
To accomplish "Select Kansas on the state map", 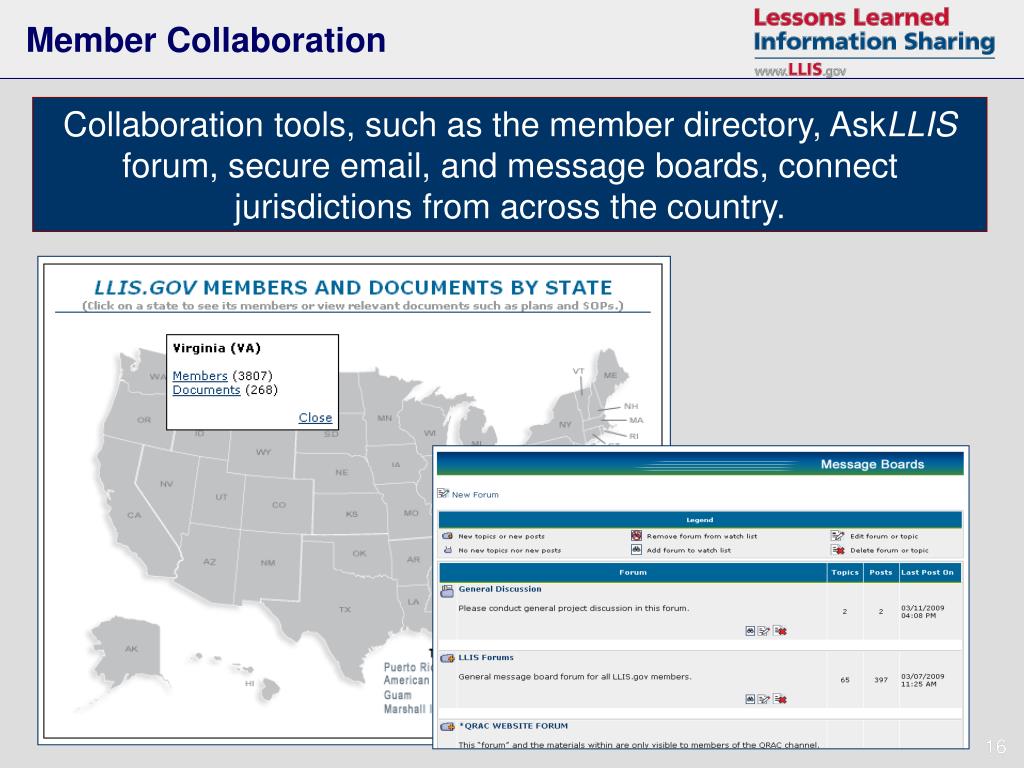I will point(351,514).
